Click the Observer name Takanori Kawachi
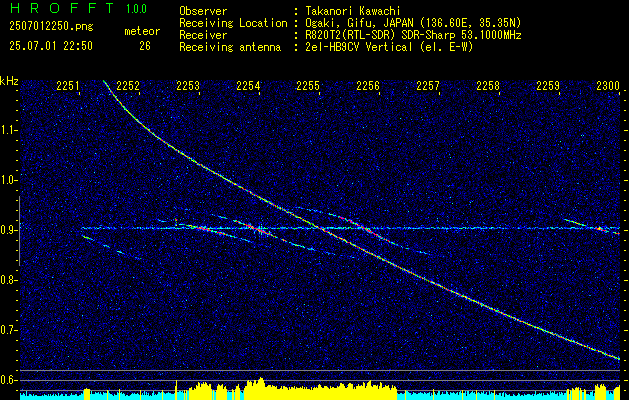Image resolution: width=629 pixels, height=400 pixels. click(351, 11)
